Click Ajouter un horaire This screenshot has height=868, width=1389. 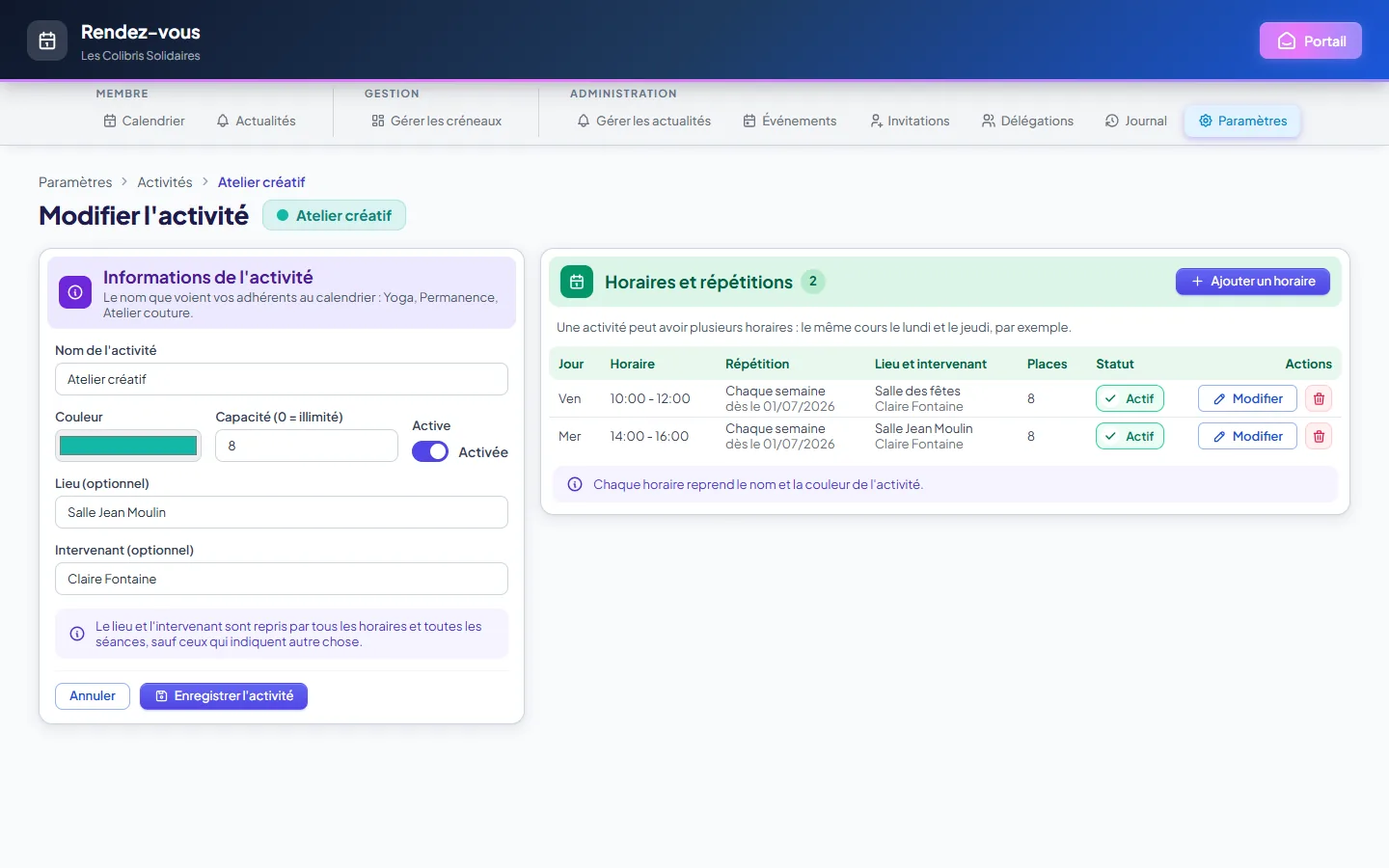(1252, 282)
